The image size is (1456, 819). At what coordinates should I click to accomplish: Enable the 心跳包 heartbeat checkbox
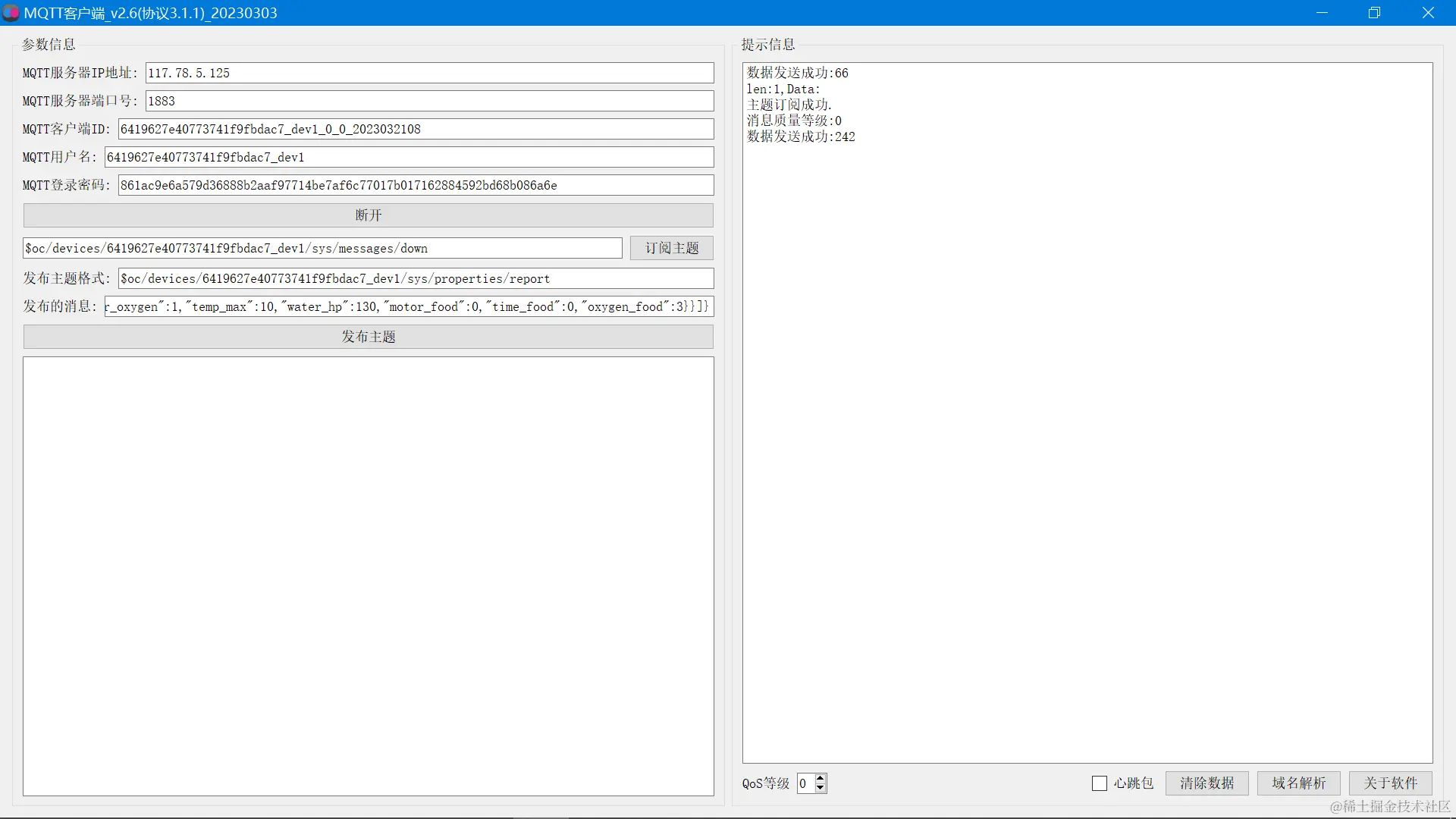tap(1100, 783)
